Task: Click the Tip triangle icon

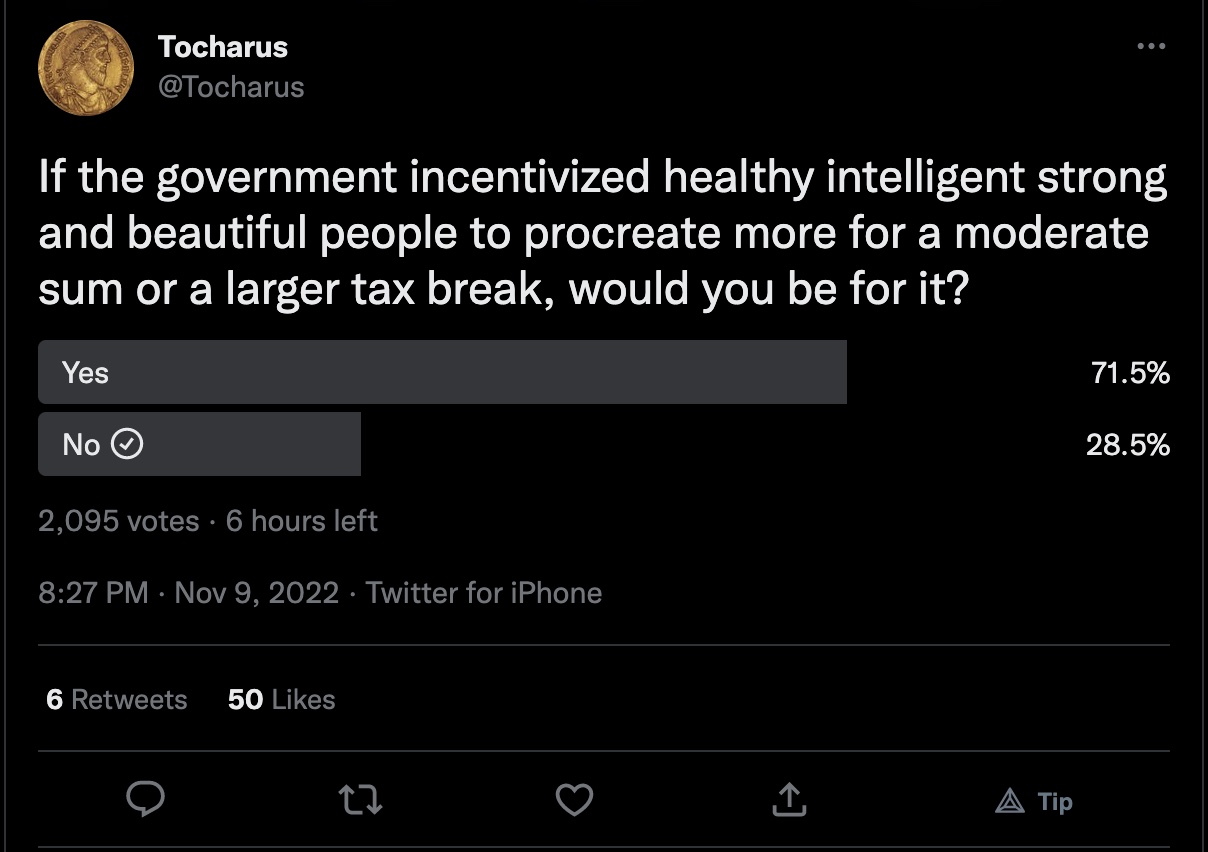Action: coord(1010,801)
